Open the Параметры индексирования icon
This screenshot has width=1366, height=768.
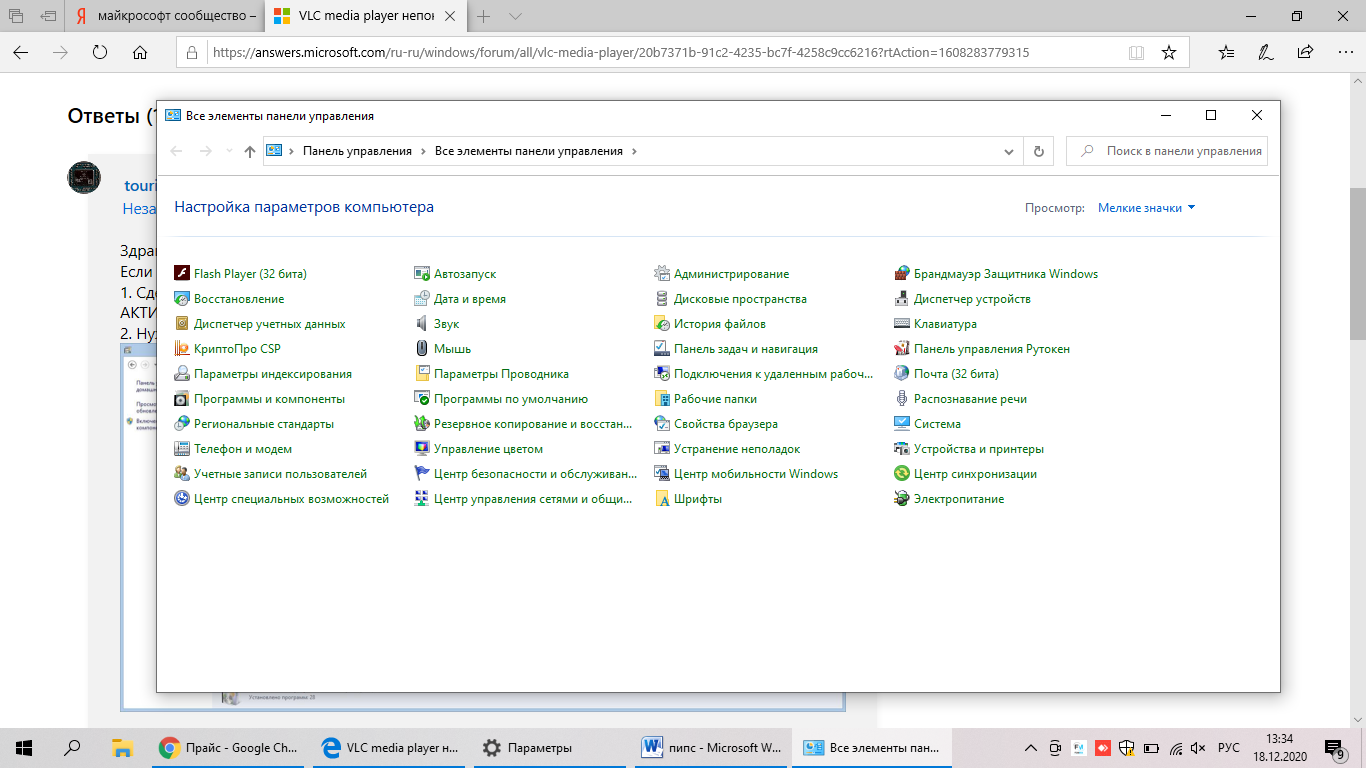point(182,373)
